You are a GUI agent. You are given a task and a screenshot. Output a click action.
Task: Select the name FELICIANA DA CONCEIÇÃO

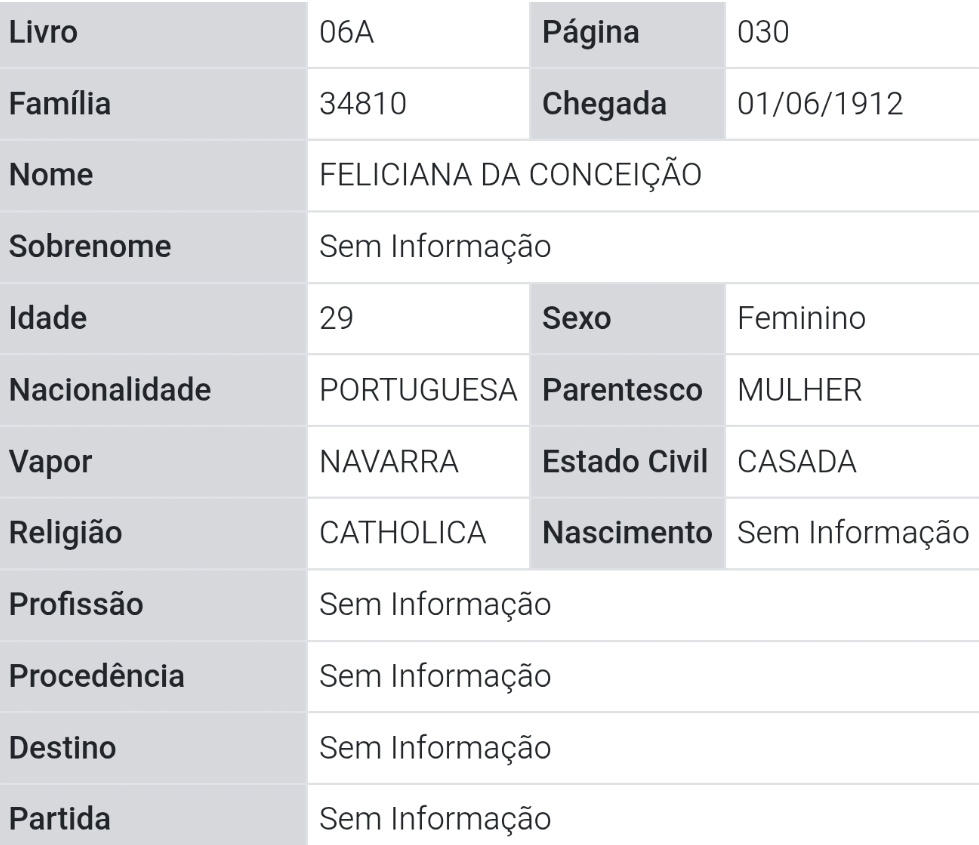point(510,175)
